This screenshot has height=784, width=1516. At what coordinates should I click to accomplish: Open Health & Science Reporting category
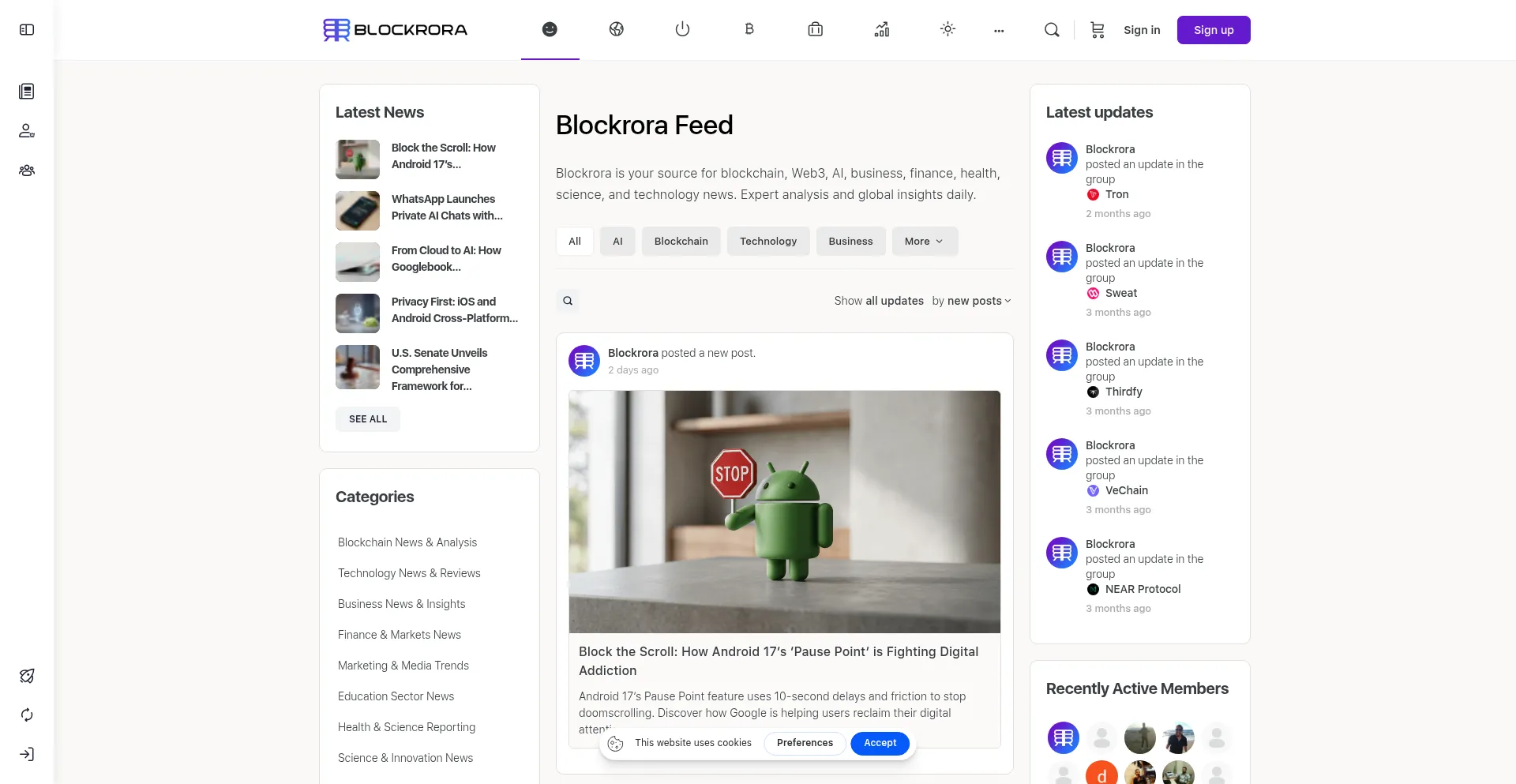point(407,727)
